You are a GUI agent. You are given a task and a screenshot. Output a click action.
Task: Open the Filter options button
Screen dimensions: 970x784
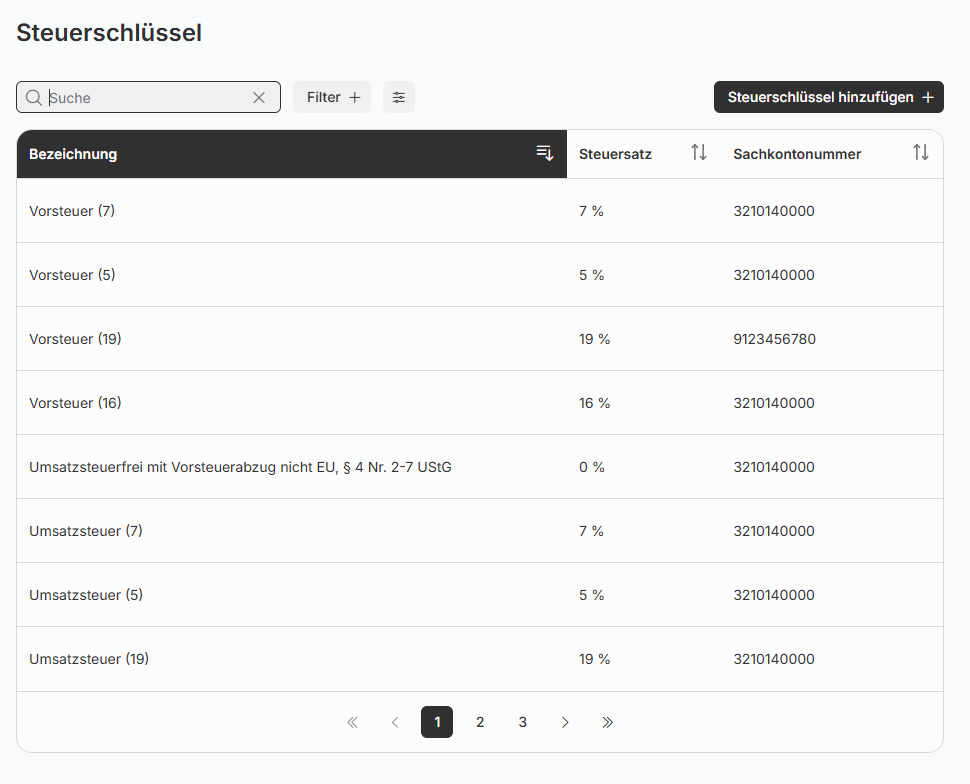coord(332,97)
